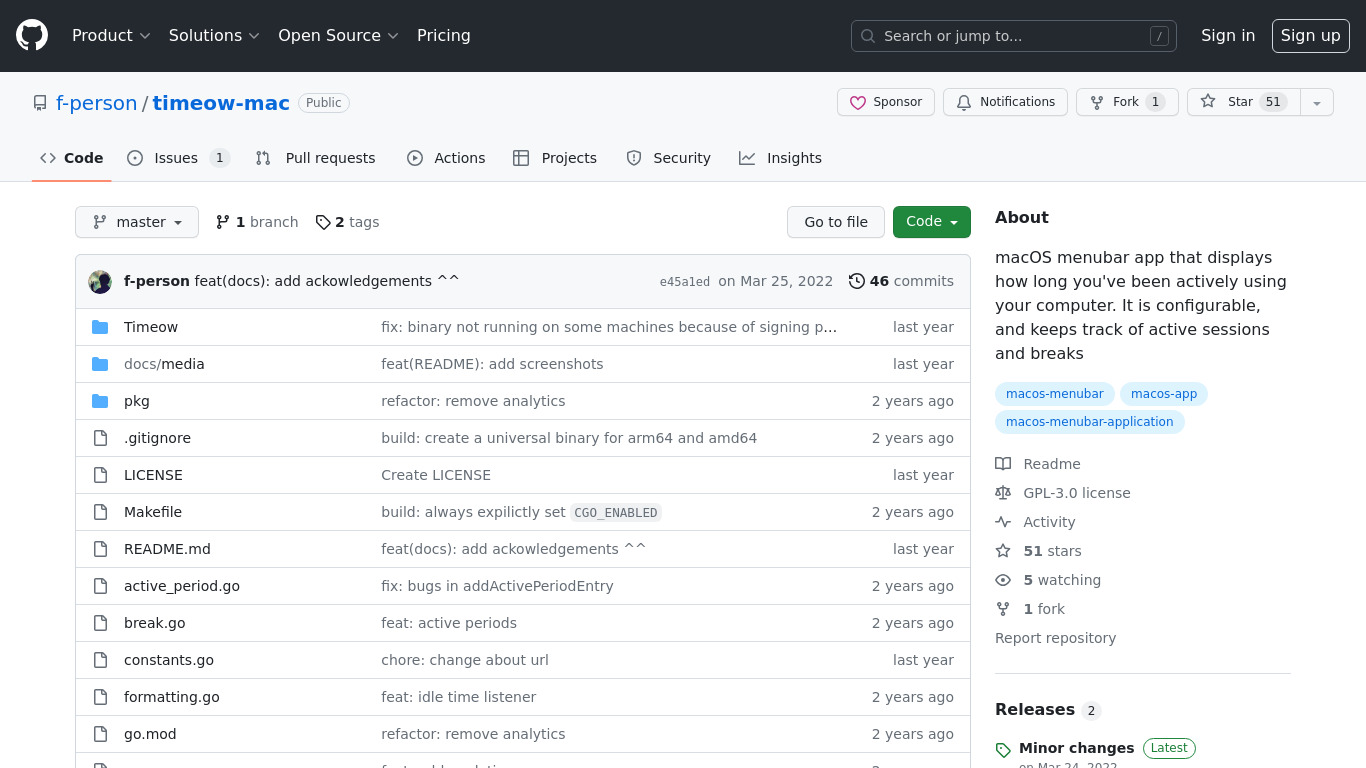Open the Timeow folder
This screenshot has width=1366, height=768.
pyautogui.click(x=151, y=327)
